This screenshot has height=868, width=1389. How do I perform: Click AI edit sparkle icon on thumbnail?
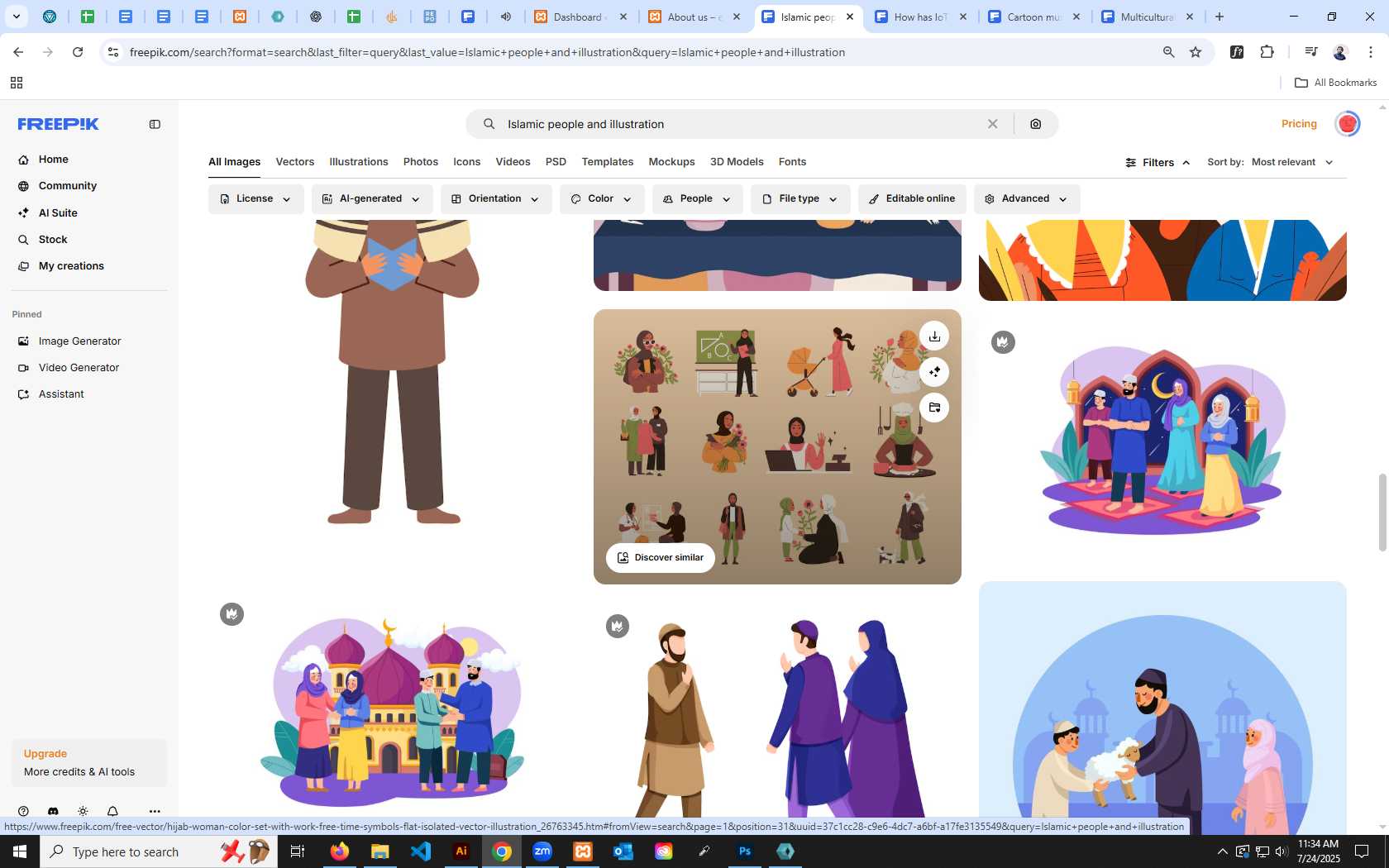934,372
